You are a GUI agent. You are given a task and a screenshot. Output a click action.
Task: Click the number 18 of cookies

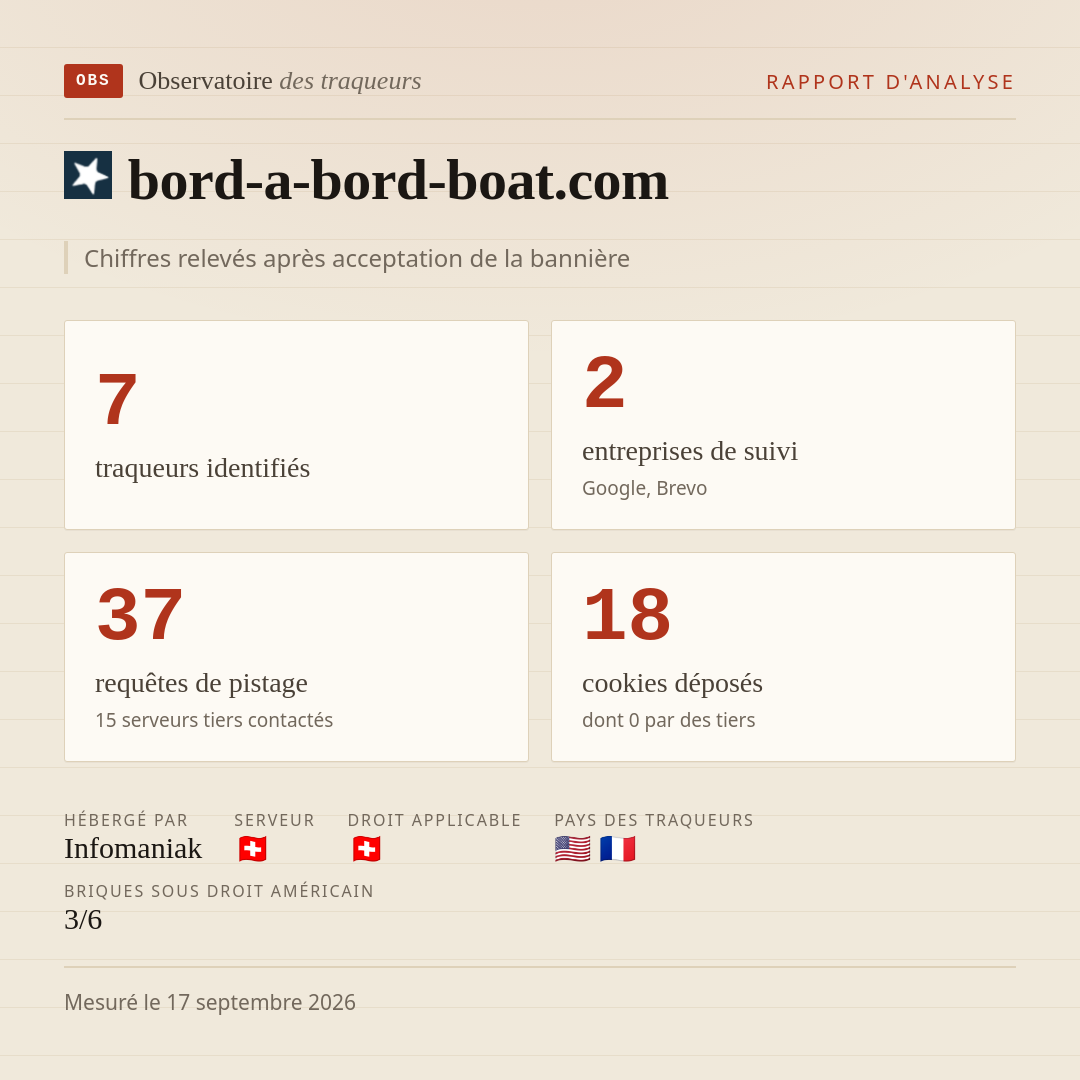tap(627, 615)
